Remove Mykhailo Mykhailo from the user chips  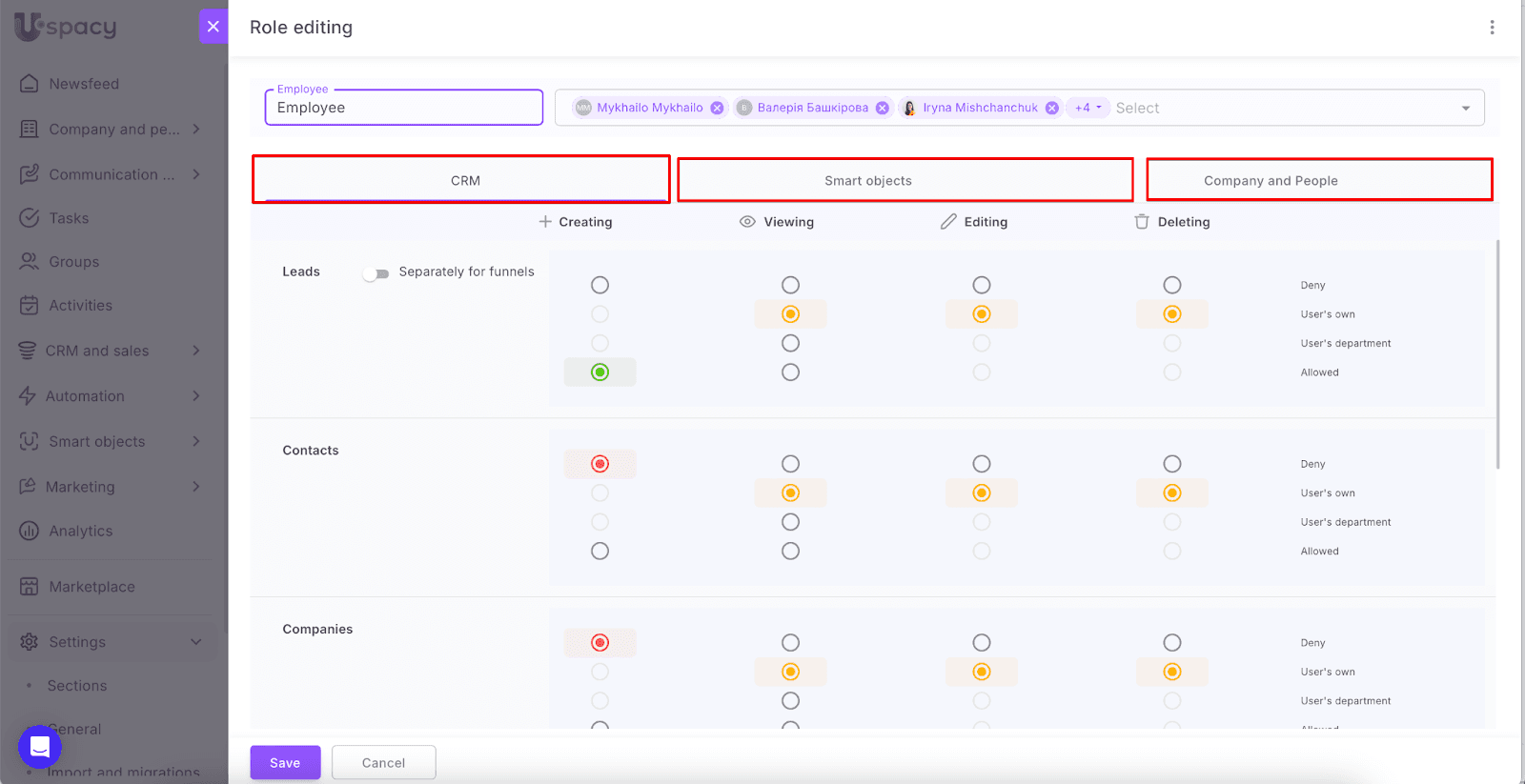coord(717,109)
